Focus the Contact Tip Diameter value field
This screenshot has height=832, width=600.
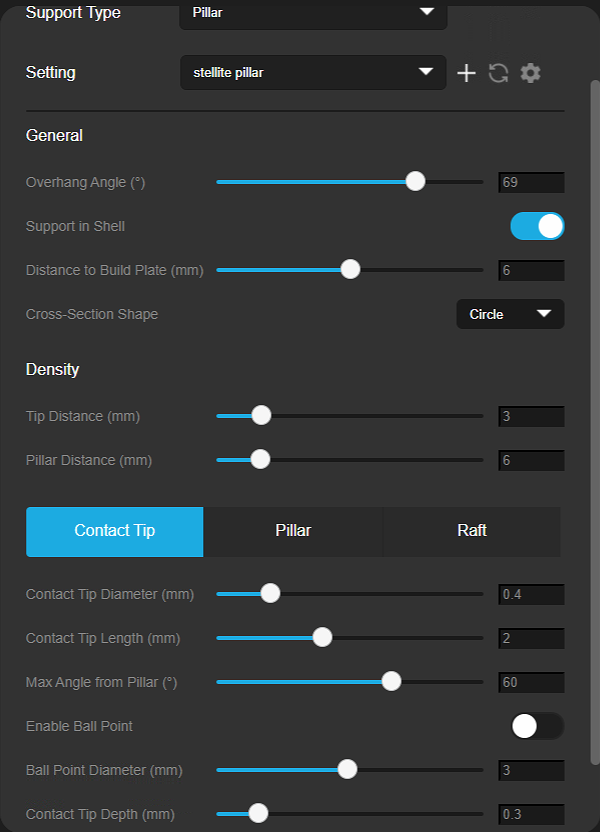coord(531,594)
